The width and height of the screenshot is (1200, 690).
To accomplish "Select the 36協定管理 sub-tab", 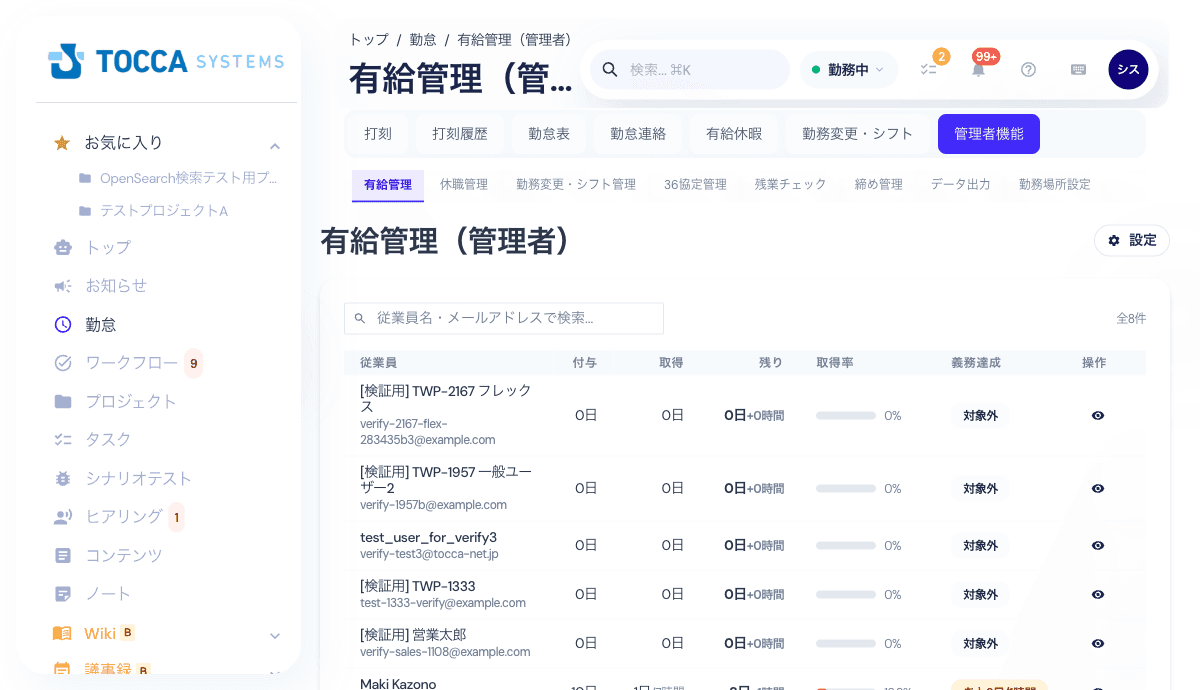I will click(x=695, y=185).
